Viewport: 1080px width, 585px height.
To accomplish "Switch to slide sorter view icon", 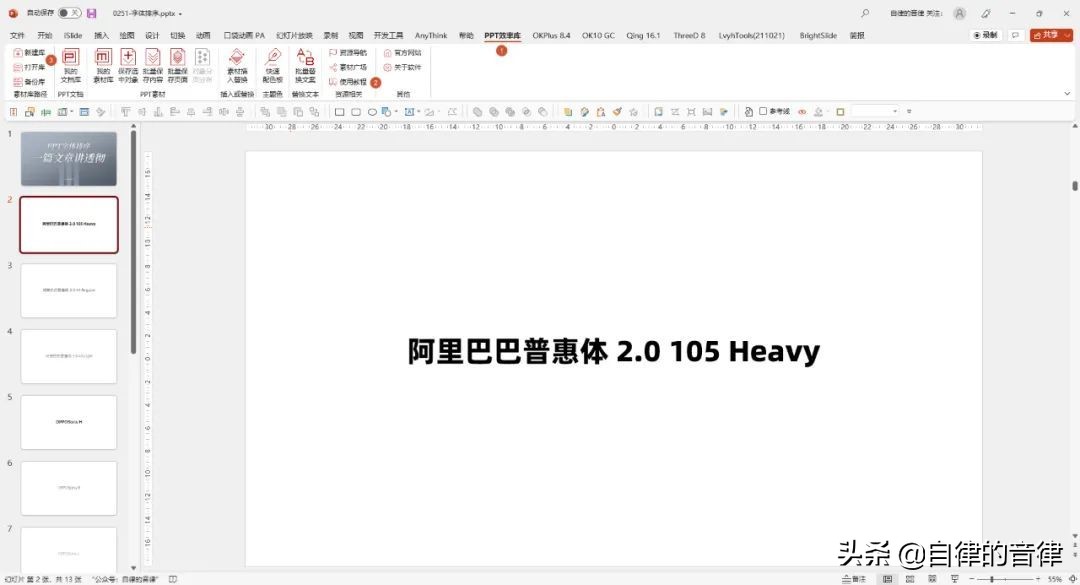I will click(x=910, y=579).
